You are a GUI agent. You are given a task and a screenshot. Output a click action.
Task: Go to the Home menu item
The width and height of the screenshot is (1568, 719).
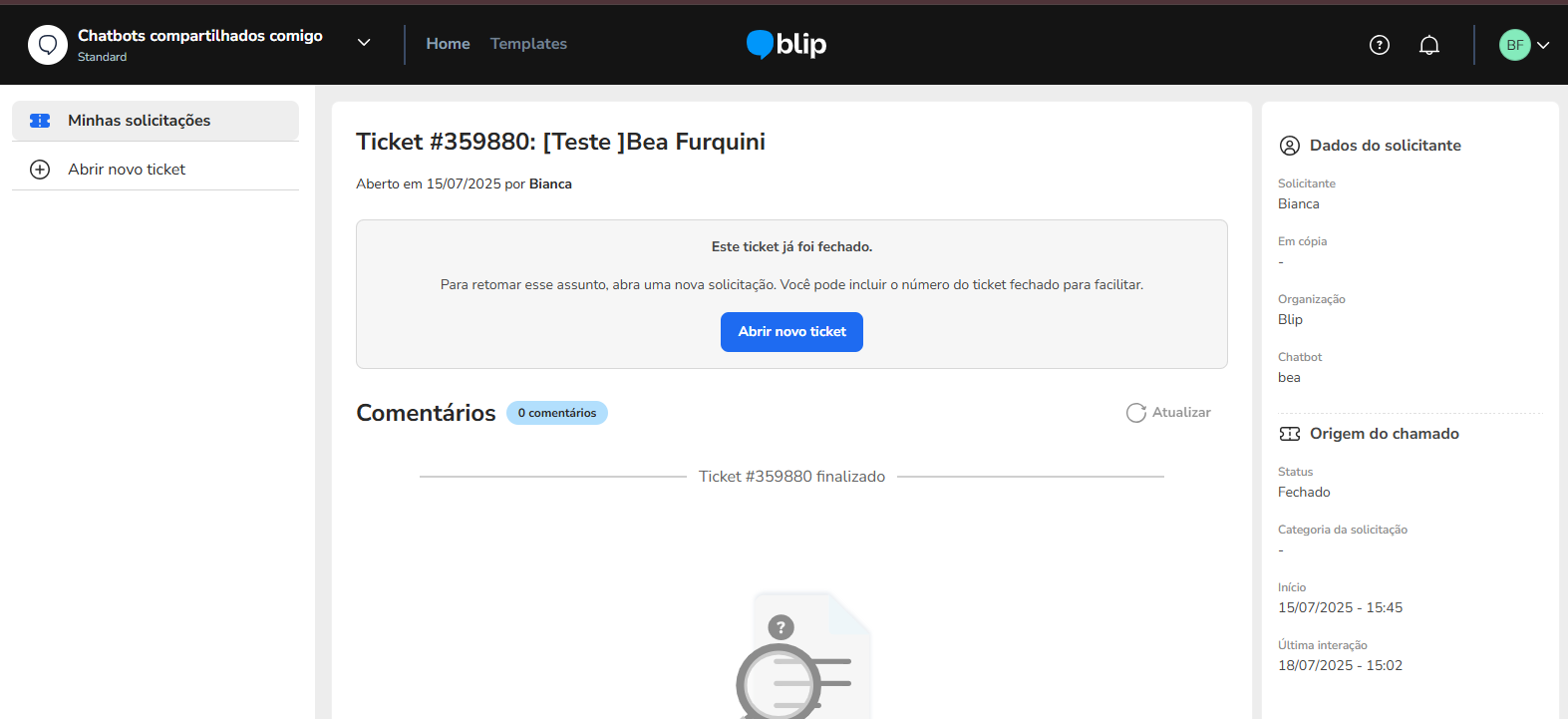(448, 44)
